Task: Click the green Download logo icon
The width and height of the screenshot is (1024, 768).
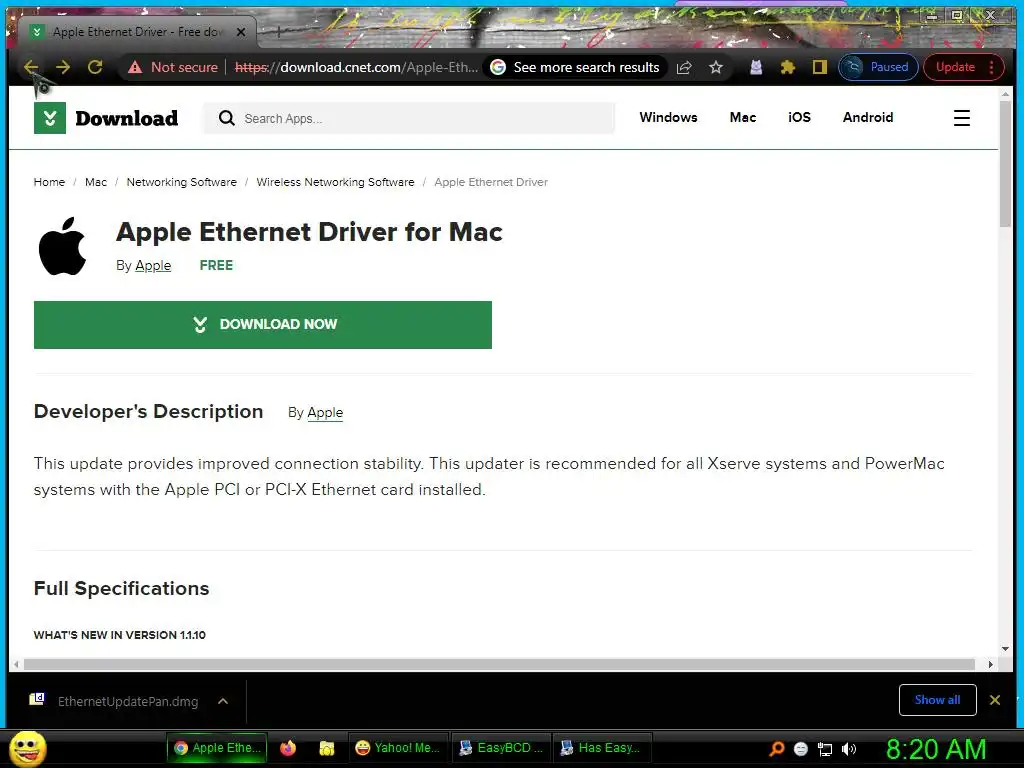Action: point(50,118)
